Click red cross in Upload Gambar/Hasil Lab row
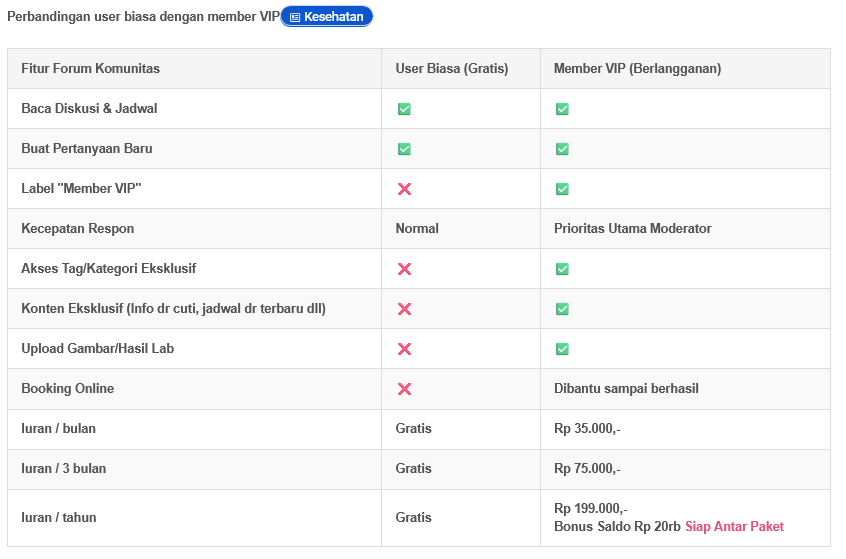This screenshot has width=846, height=559. point(404,349)
